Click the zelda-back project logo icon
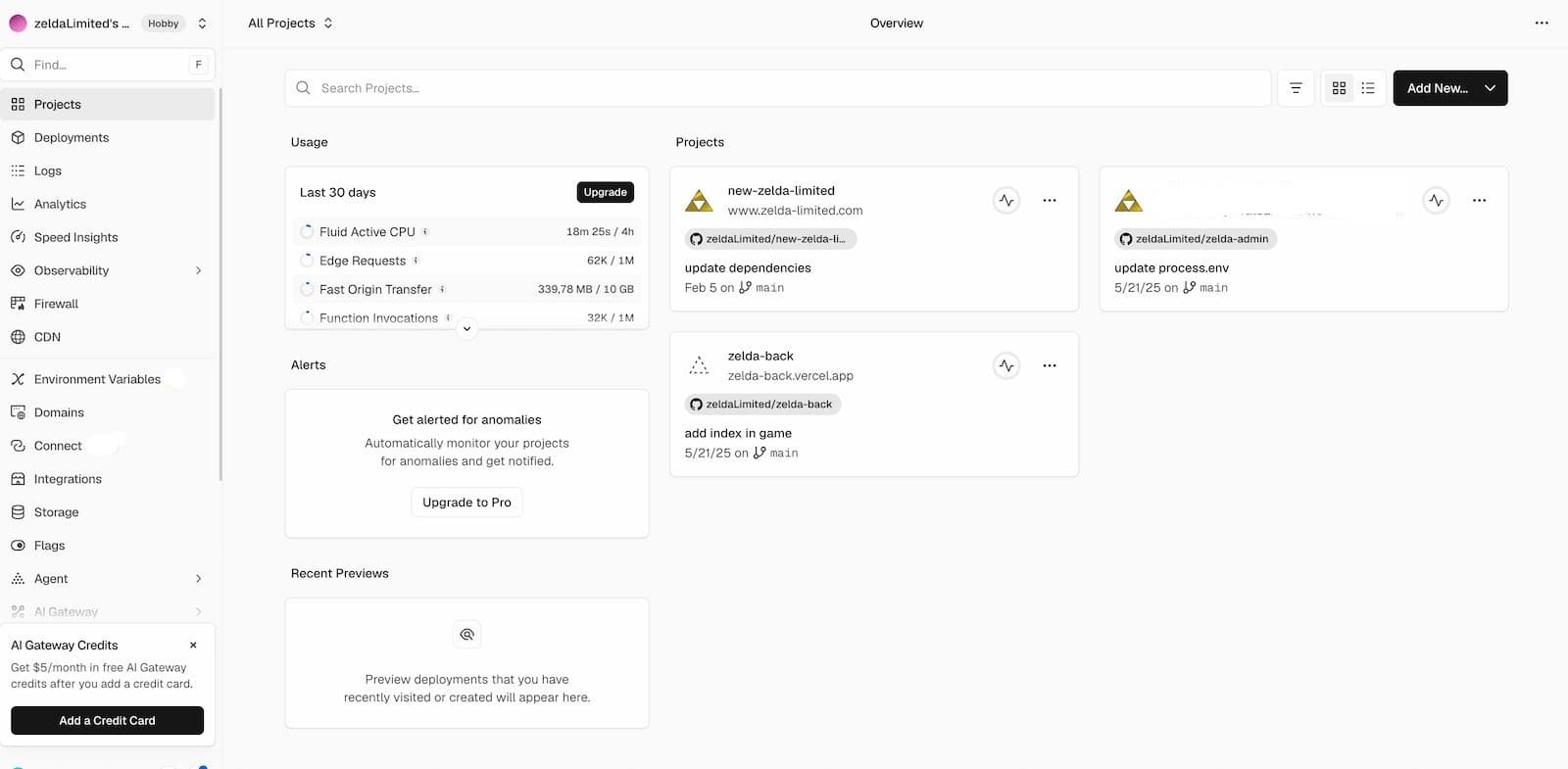1568x769 pixels. (x=699, y=366)
